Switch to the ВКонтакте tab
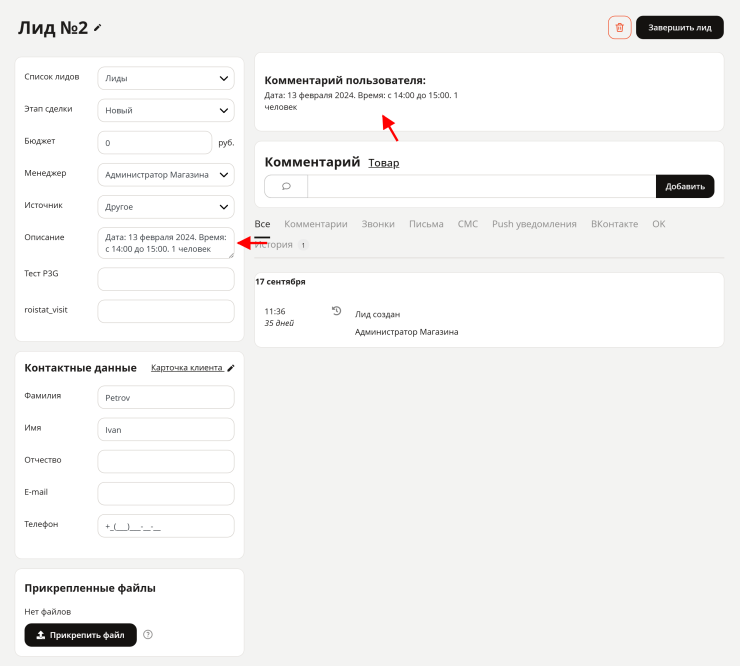Screen dimensions: 740x666 click(614, 224)
